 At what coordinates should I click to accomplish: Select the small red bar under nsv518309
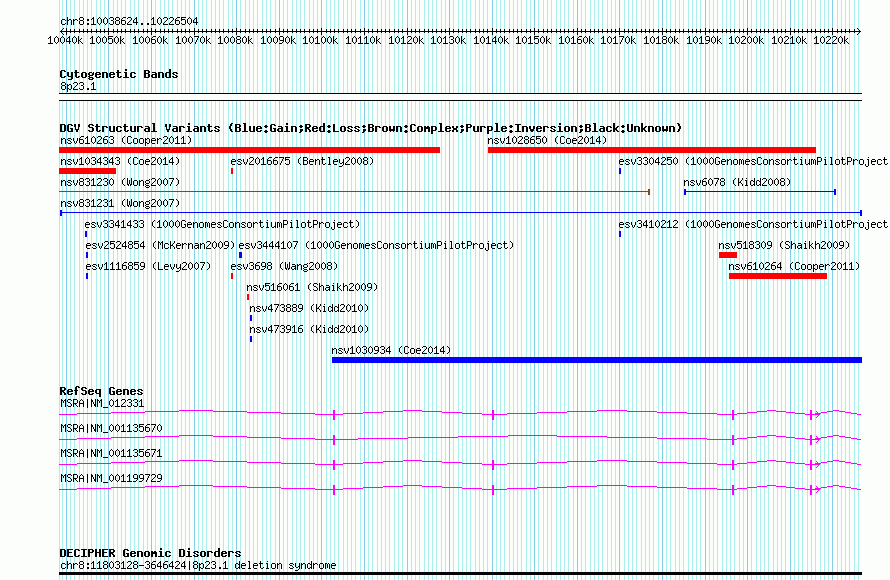[x=728, y=255]
